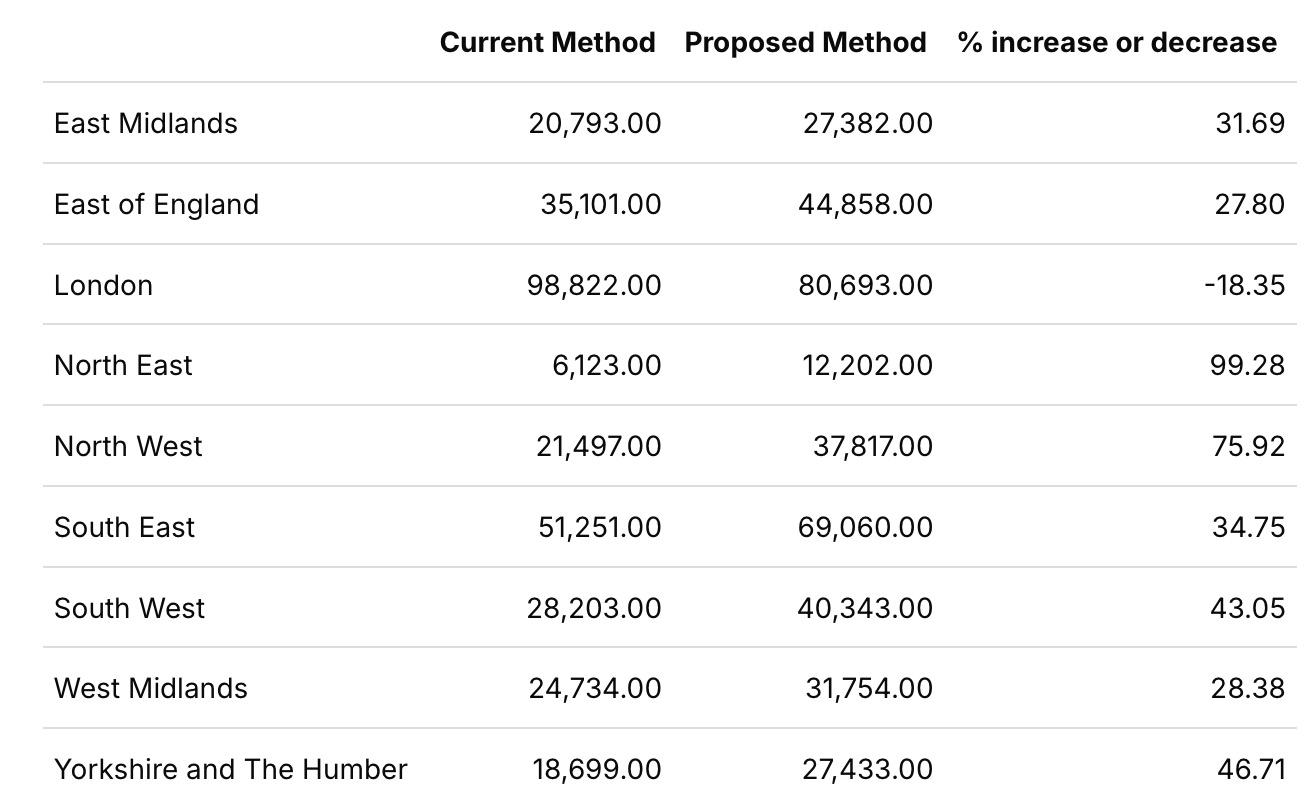Click the London row label

103,285
